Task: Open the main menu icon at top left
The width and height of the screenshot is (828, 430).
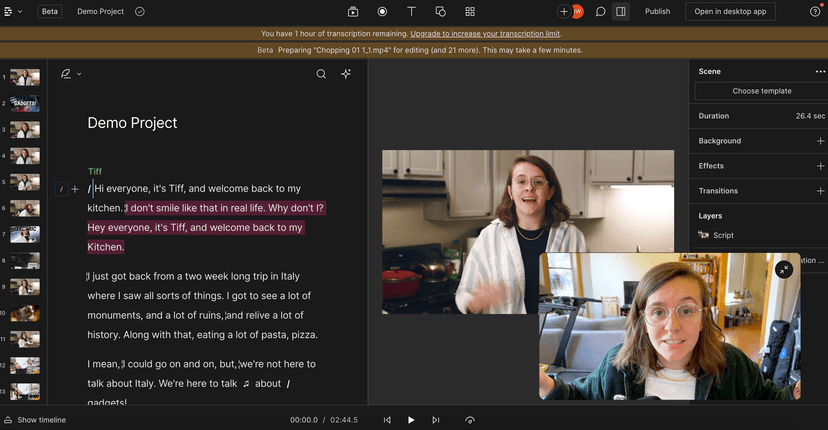Action: click(8, 12)
